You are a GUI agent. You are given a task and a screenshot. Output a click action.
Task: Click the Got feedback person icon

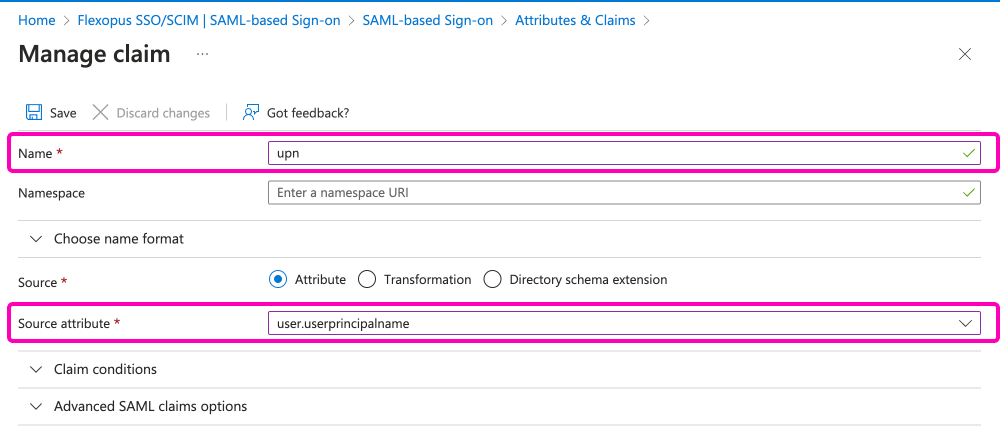click(x=251, y=113)
